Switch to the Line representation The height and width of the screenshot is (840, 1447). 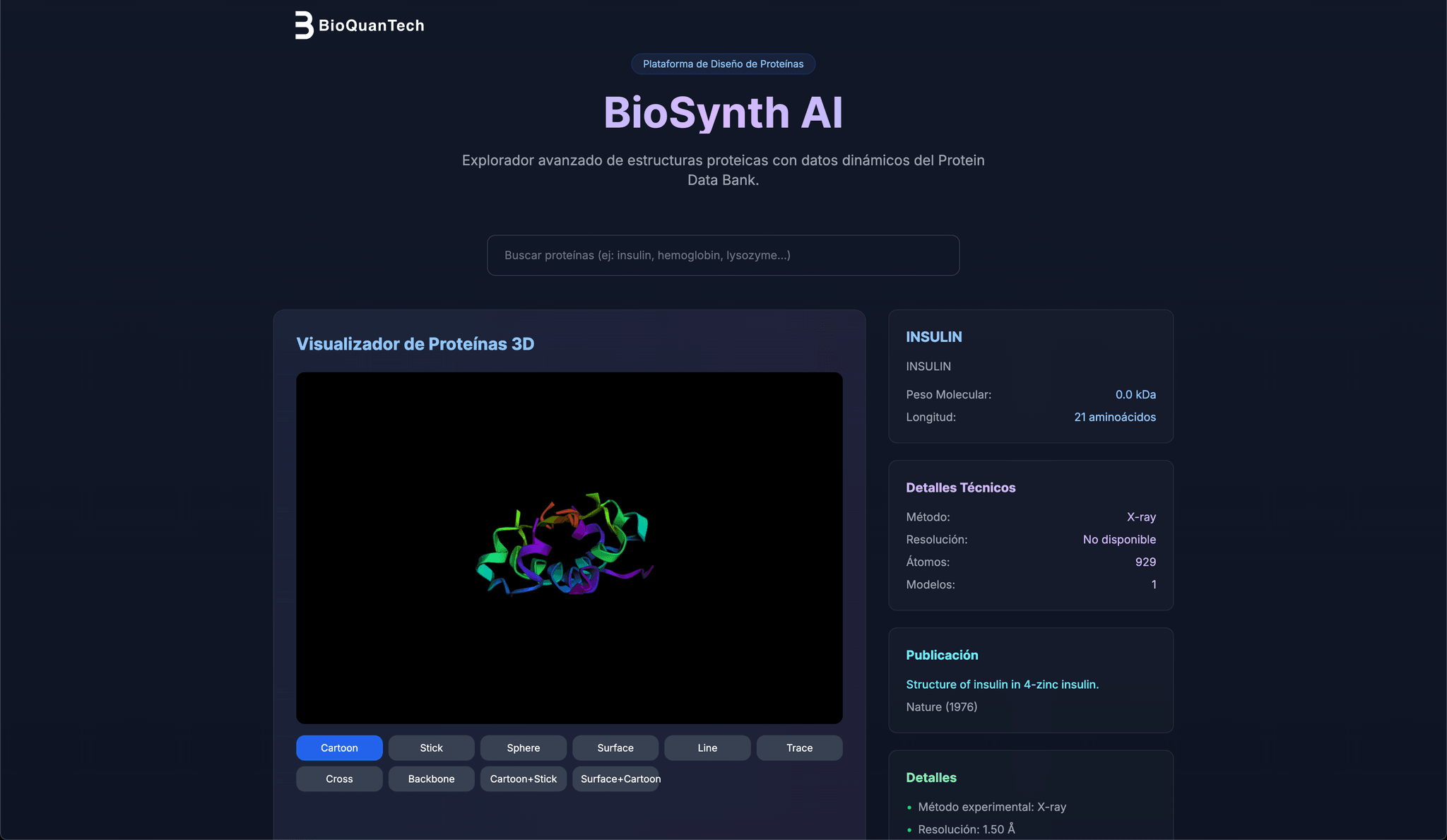(x=707, y=747)
